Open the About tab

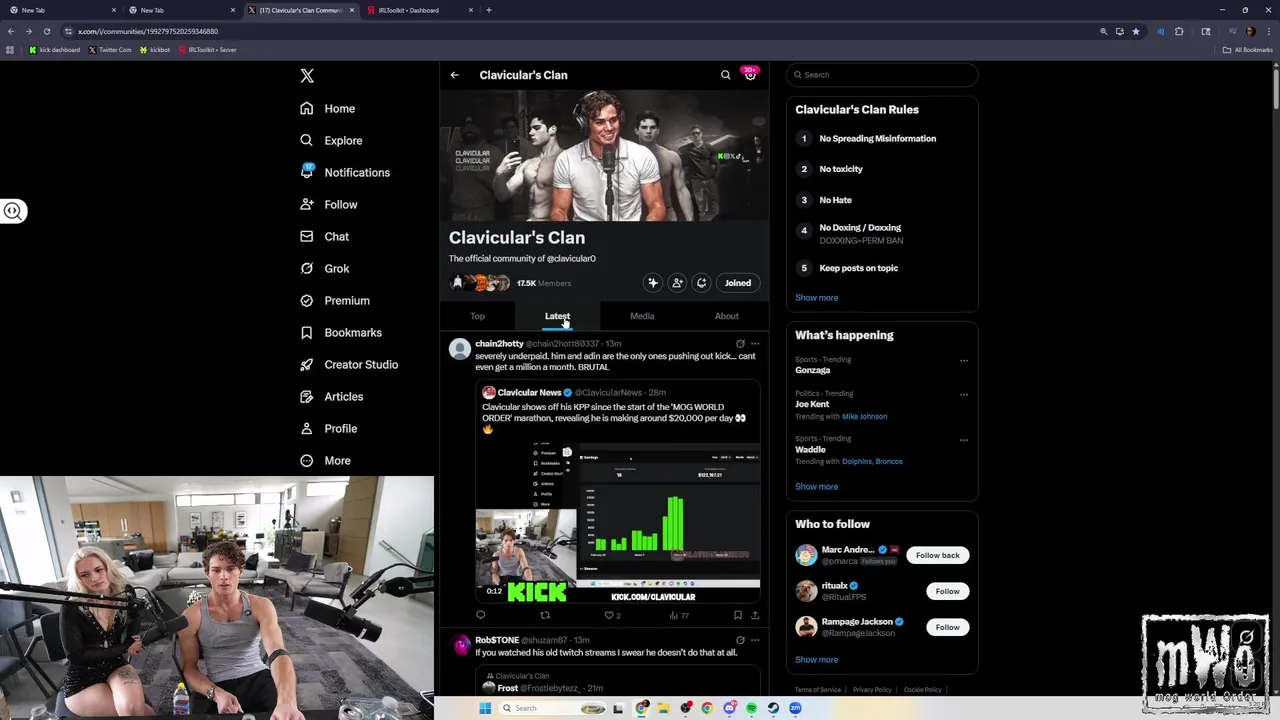[x=727, y=316]
